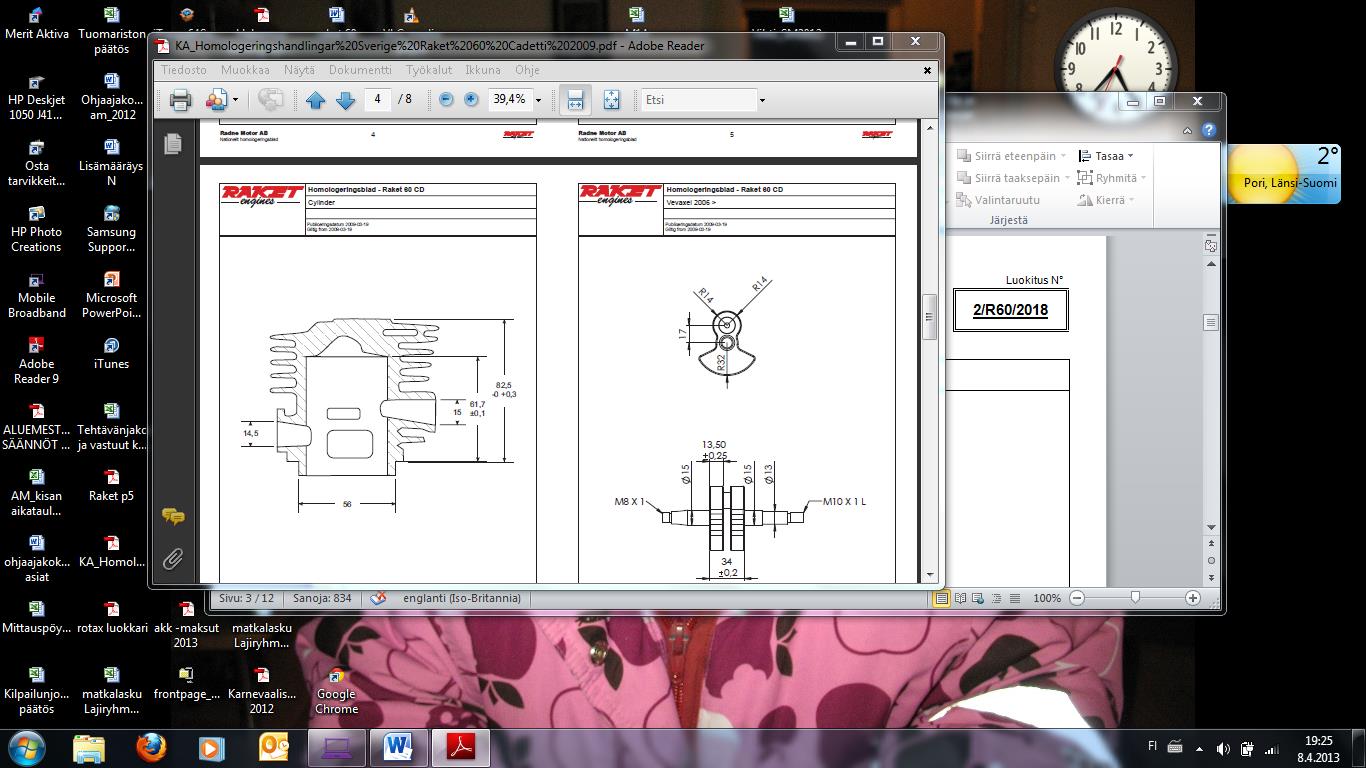The height and width of the screenshot is (768, 1366).
Task: Click Valintaruutu selection pane button in Word
Action: pos(998,200)
